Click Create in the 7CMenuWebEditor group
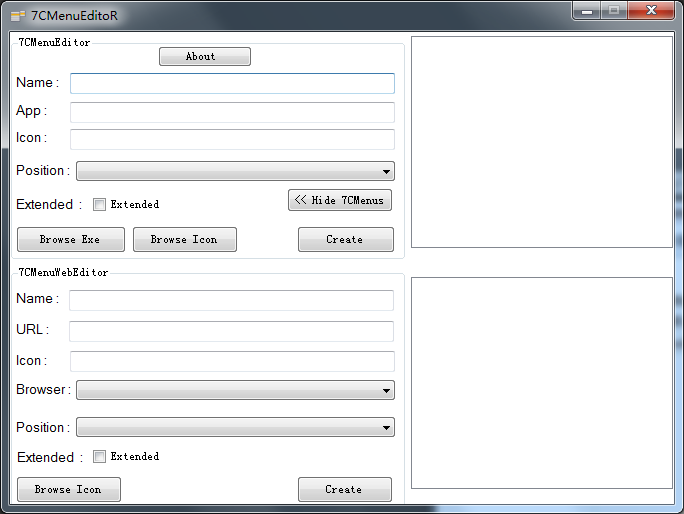Image resolution: width=684 pixels, height=514 pixels. (x=345, y=490)
